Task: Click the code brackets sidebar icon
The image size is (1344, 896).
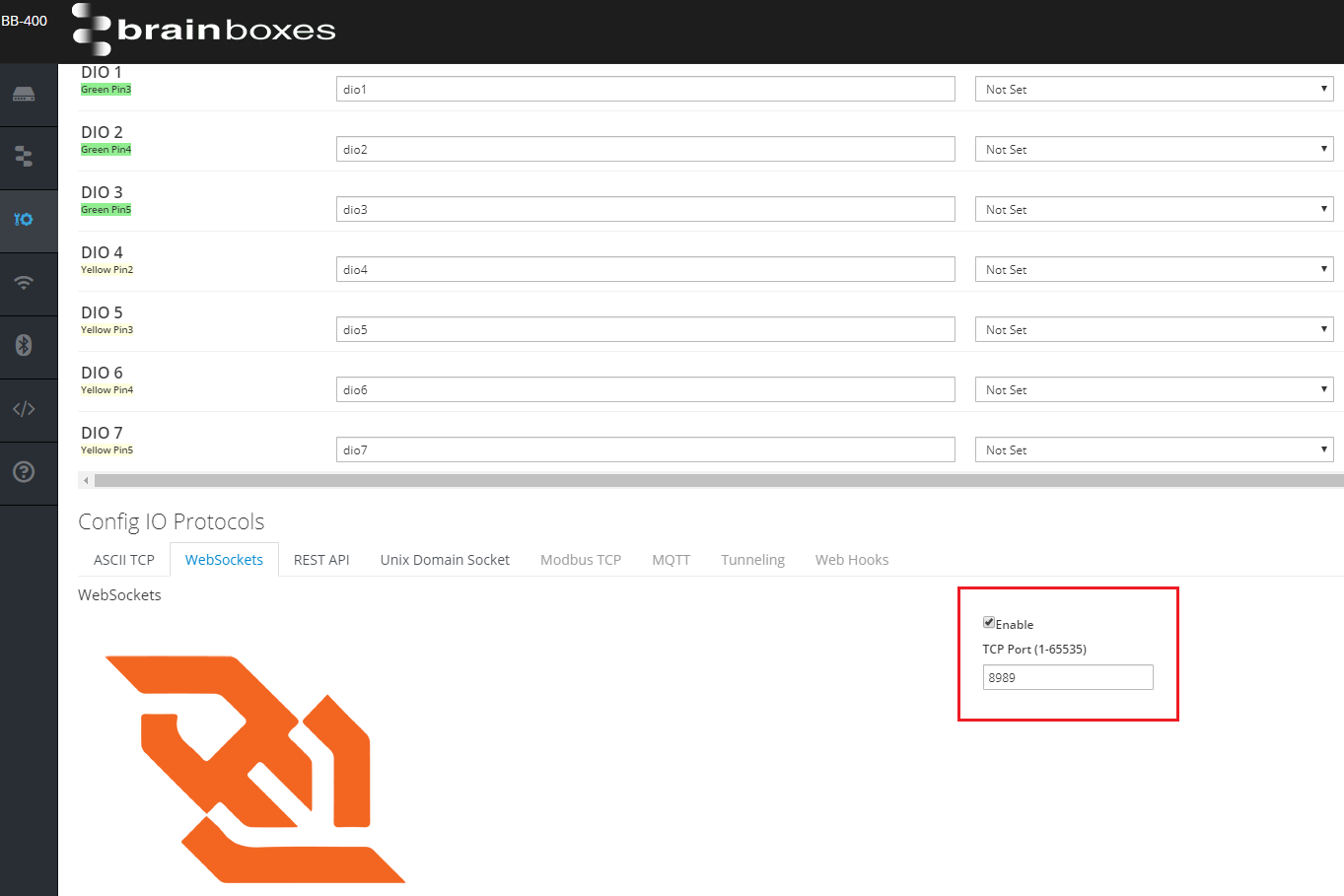Action: click(x=24, y=408)
